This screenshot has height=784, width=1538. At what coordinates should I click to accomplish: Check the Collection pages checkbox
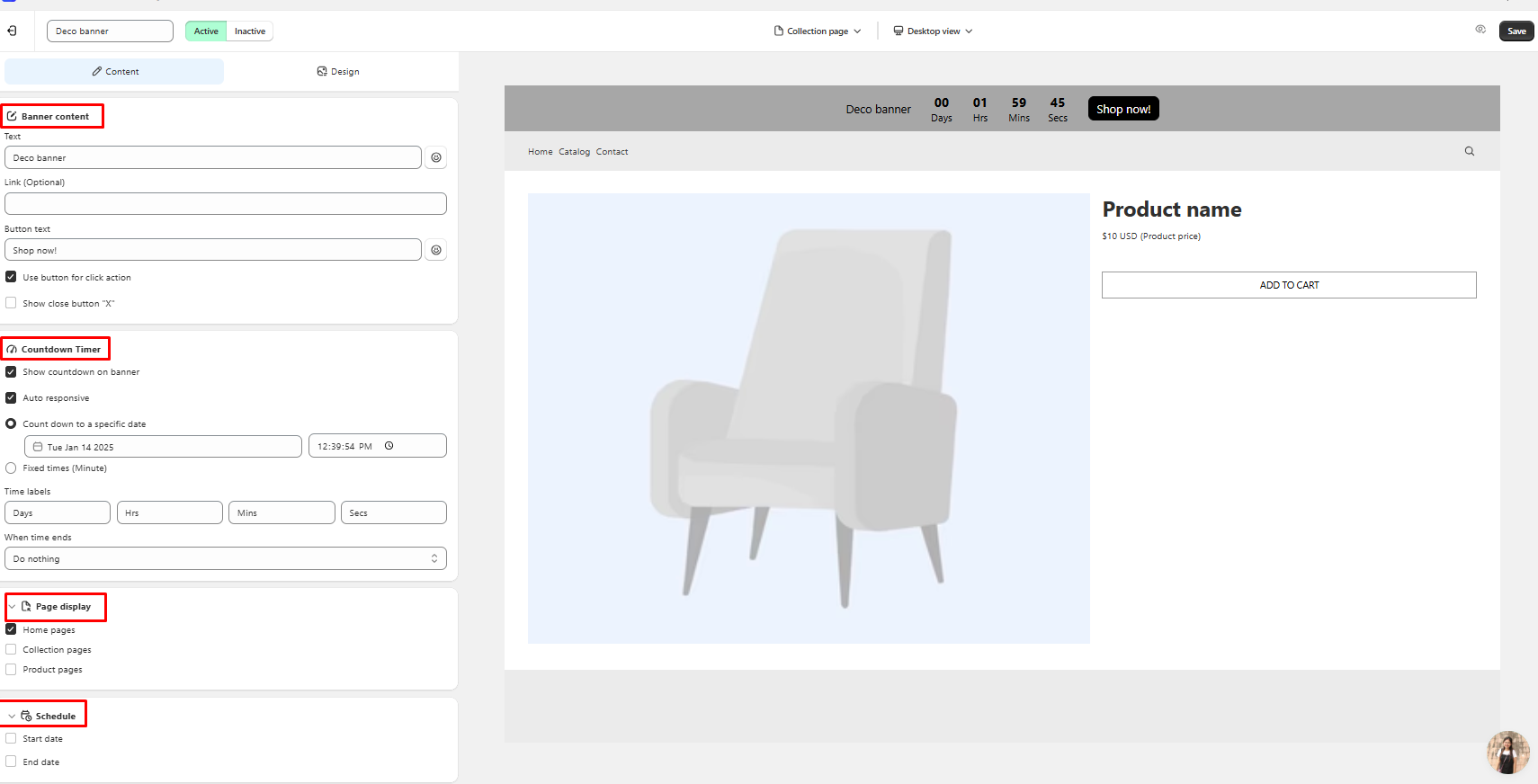pyautogui.click(x=11, y=649)
